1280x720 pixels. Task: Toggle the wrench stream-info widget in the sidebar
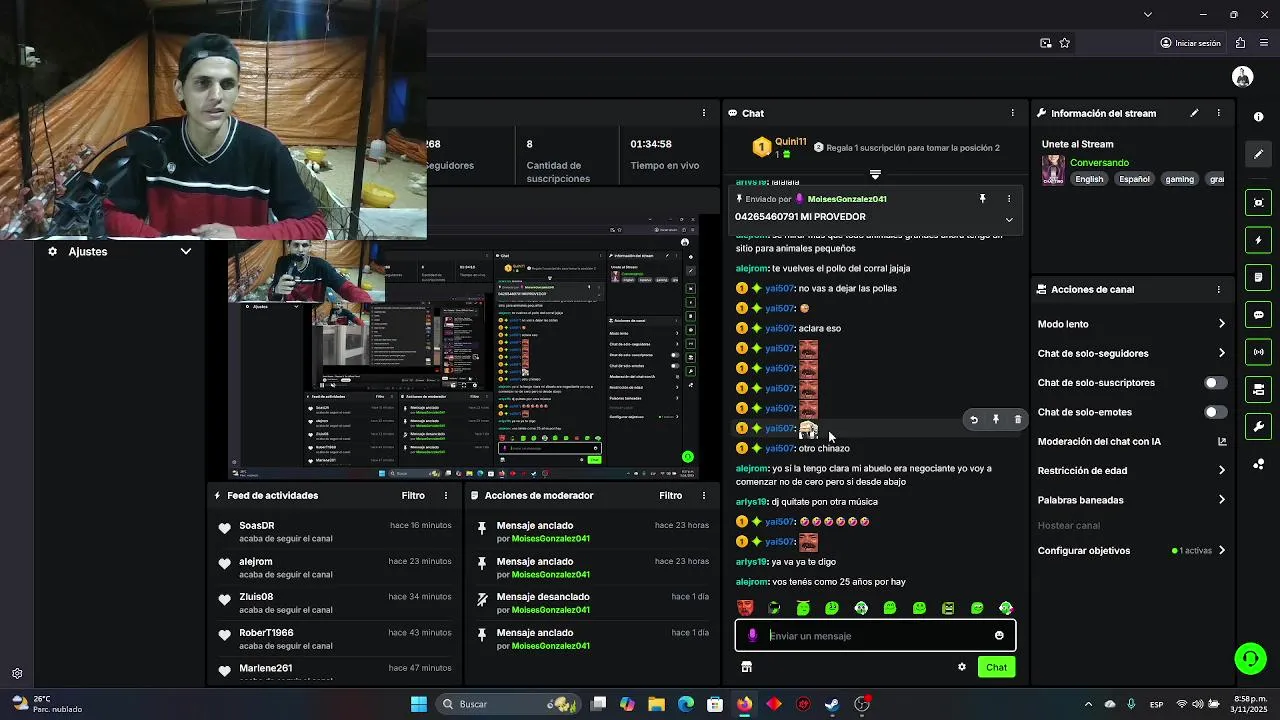[x=1258, y=426]
